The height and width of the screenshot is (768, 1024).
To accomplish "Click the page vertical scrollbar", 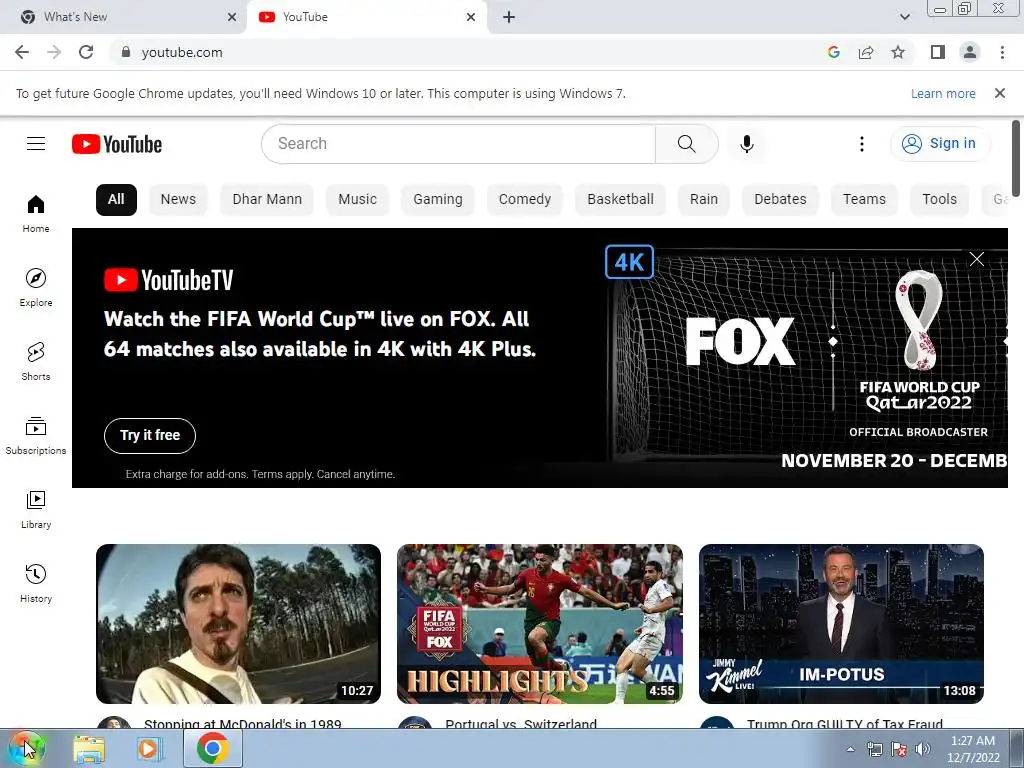I will [1016, 158].
